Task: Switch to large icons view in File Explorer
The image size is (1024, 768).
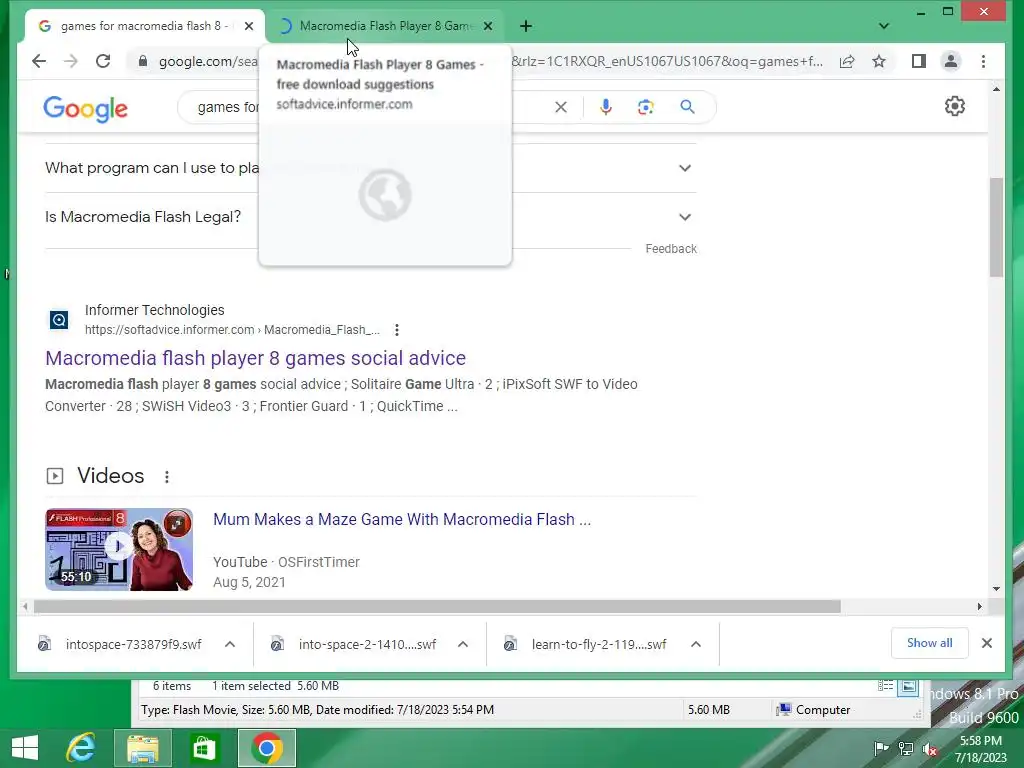Action: pyautogui.click(x=908, y=686)
